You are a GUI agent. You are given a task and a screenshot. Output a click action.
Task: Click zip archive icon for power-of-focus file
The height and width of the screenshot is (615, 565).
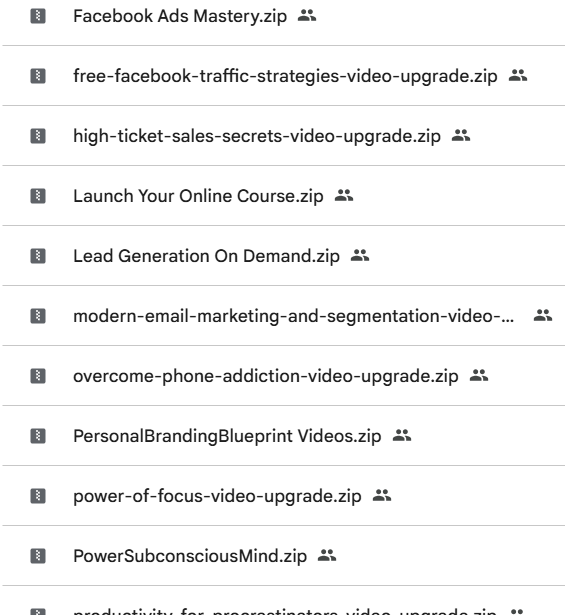[x=38, y=496]
